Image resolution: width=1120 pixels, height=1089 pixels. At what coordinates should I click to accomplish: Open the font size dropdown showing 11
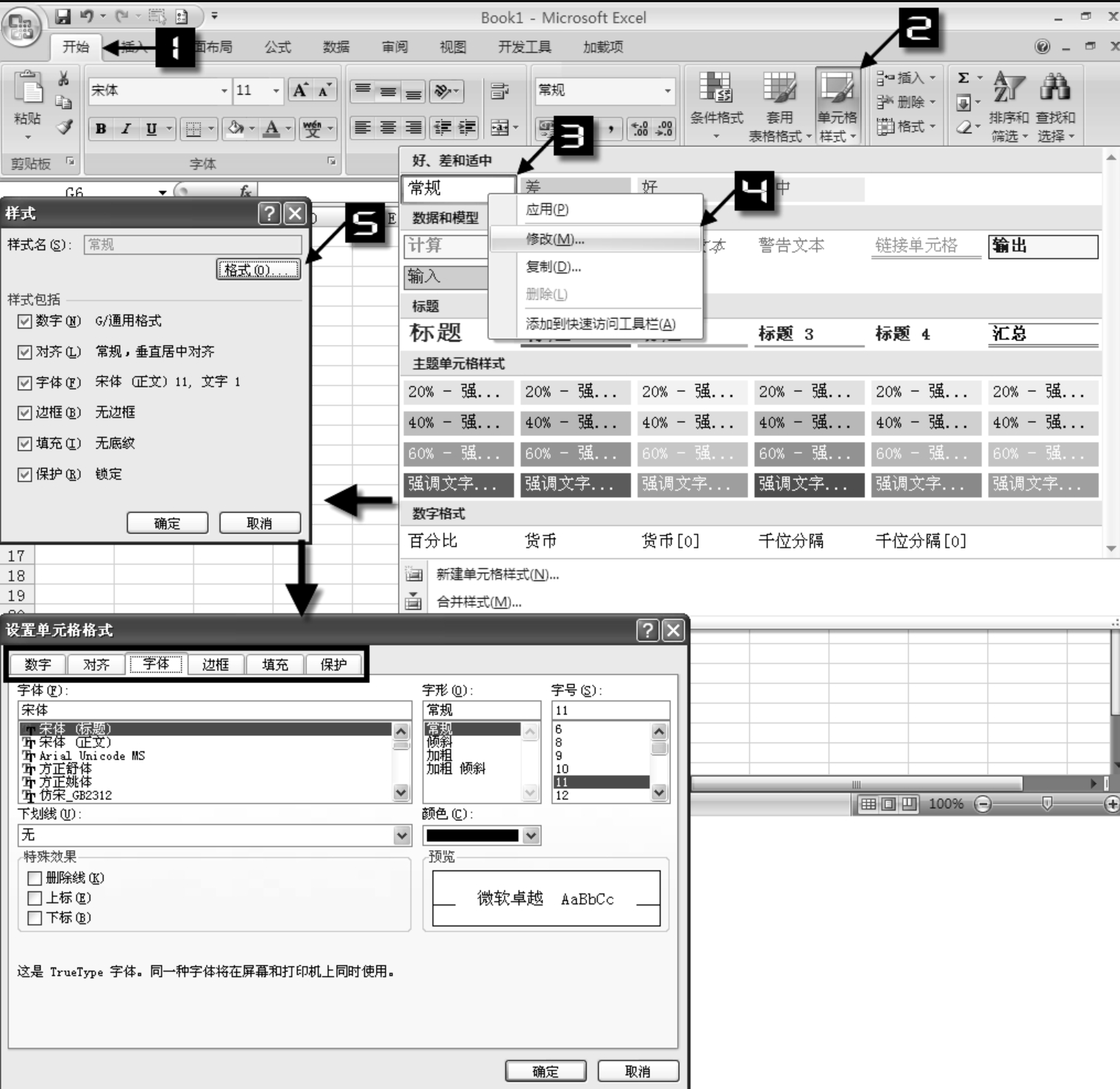click(x=276, y=90)
